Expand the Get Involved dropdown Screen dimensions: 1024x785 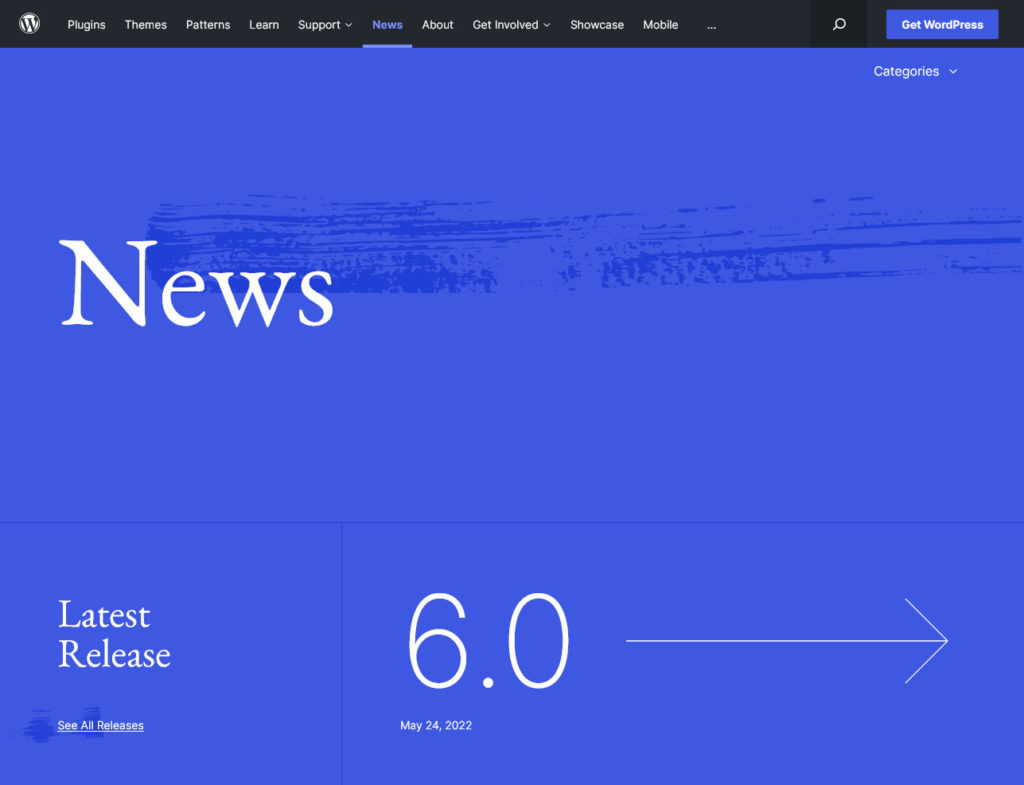pyautogui.click(x=511, y=24)
